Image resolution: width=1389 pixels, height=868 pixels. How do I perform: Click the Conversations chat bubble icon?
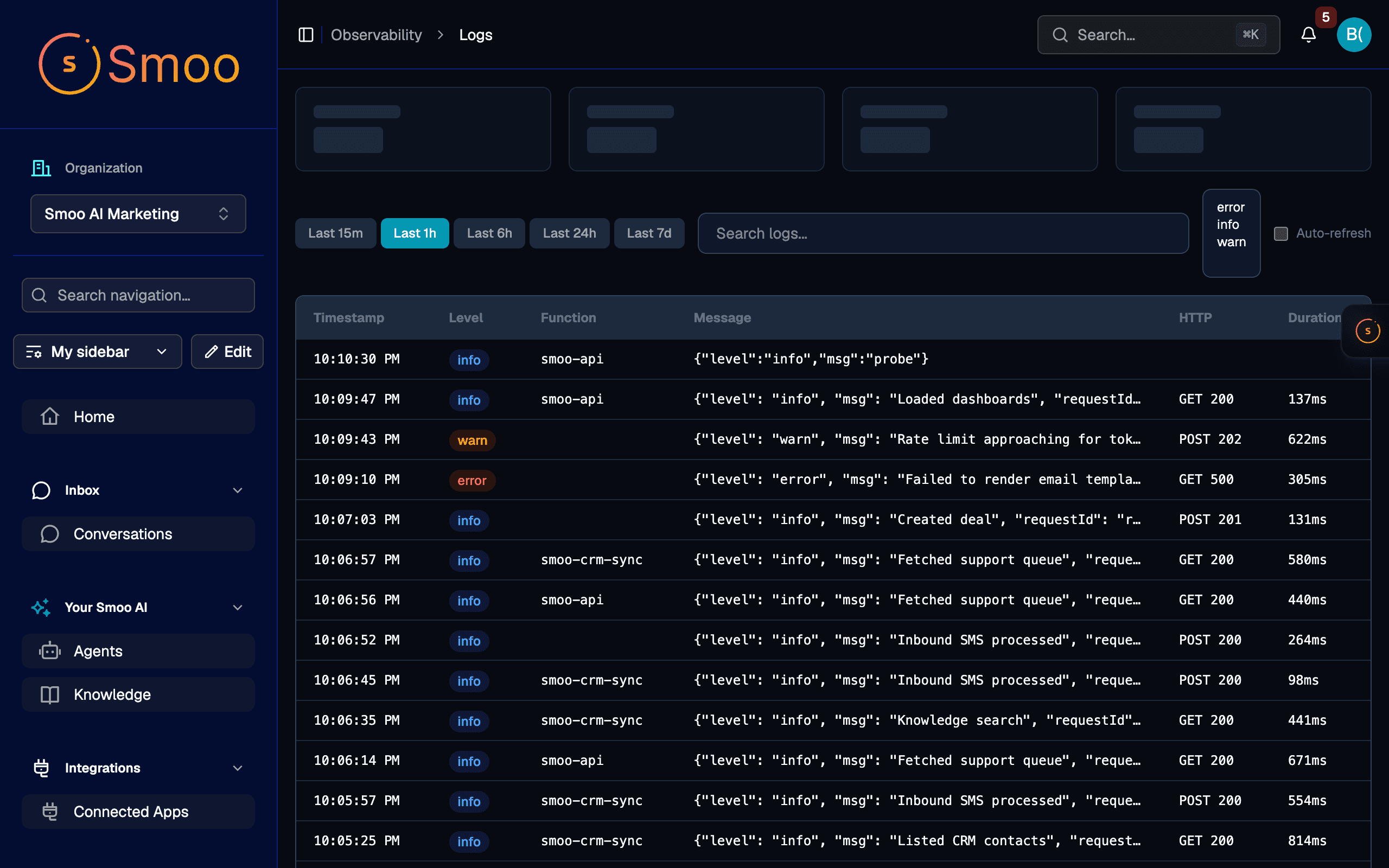50,533
